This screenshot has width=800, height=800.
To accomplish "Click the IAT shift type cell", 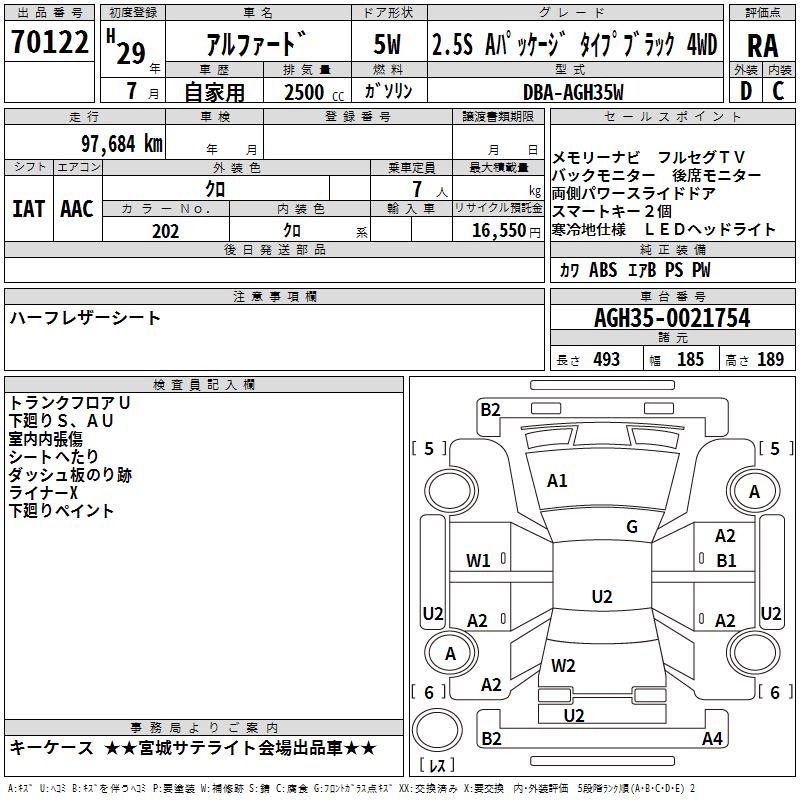I will tap(28, 208).
